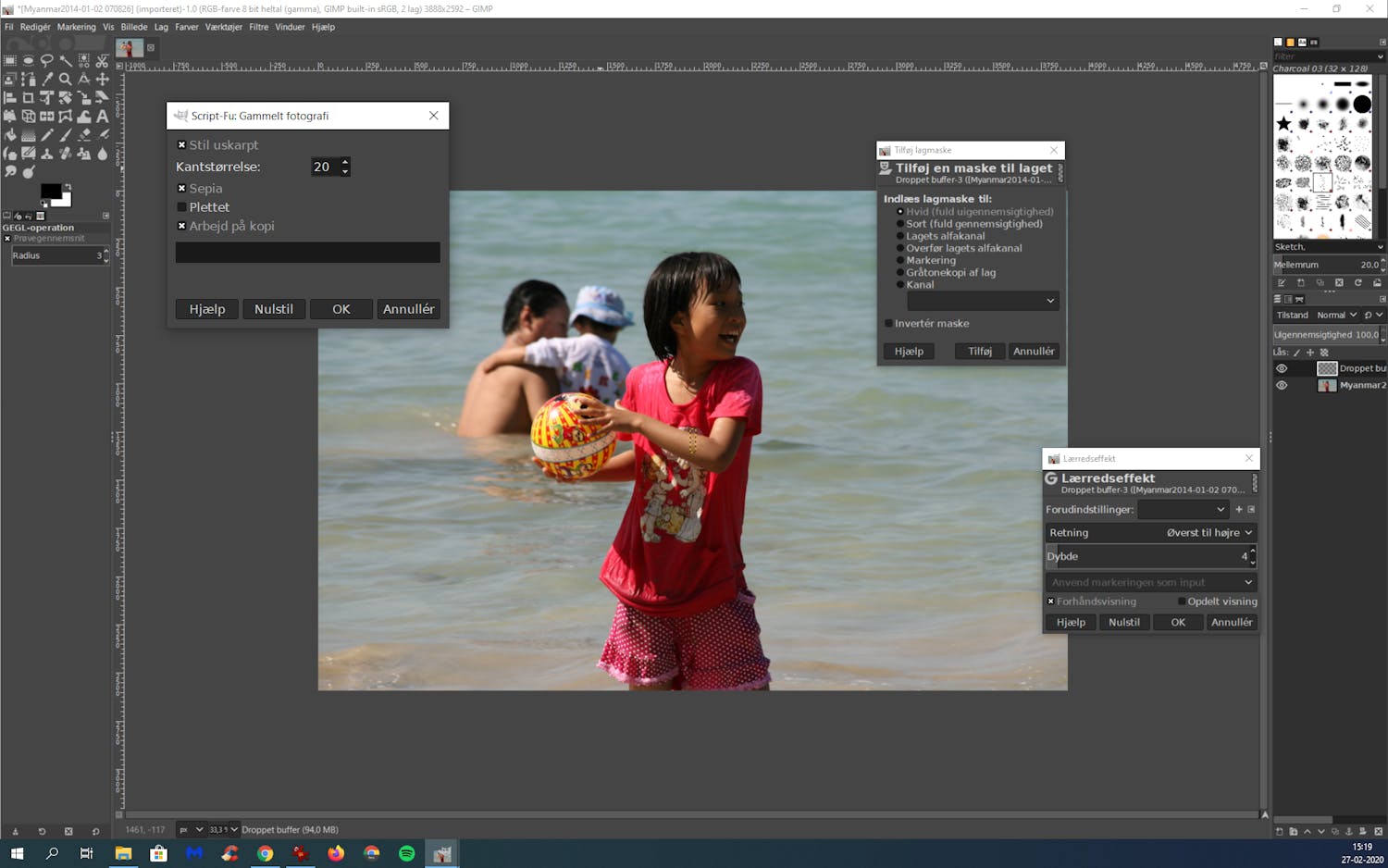Select the Crop tool
The height and width of the screenshot is (868, 1388).
tap(28, 97)
